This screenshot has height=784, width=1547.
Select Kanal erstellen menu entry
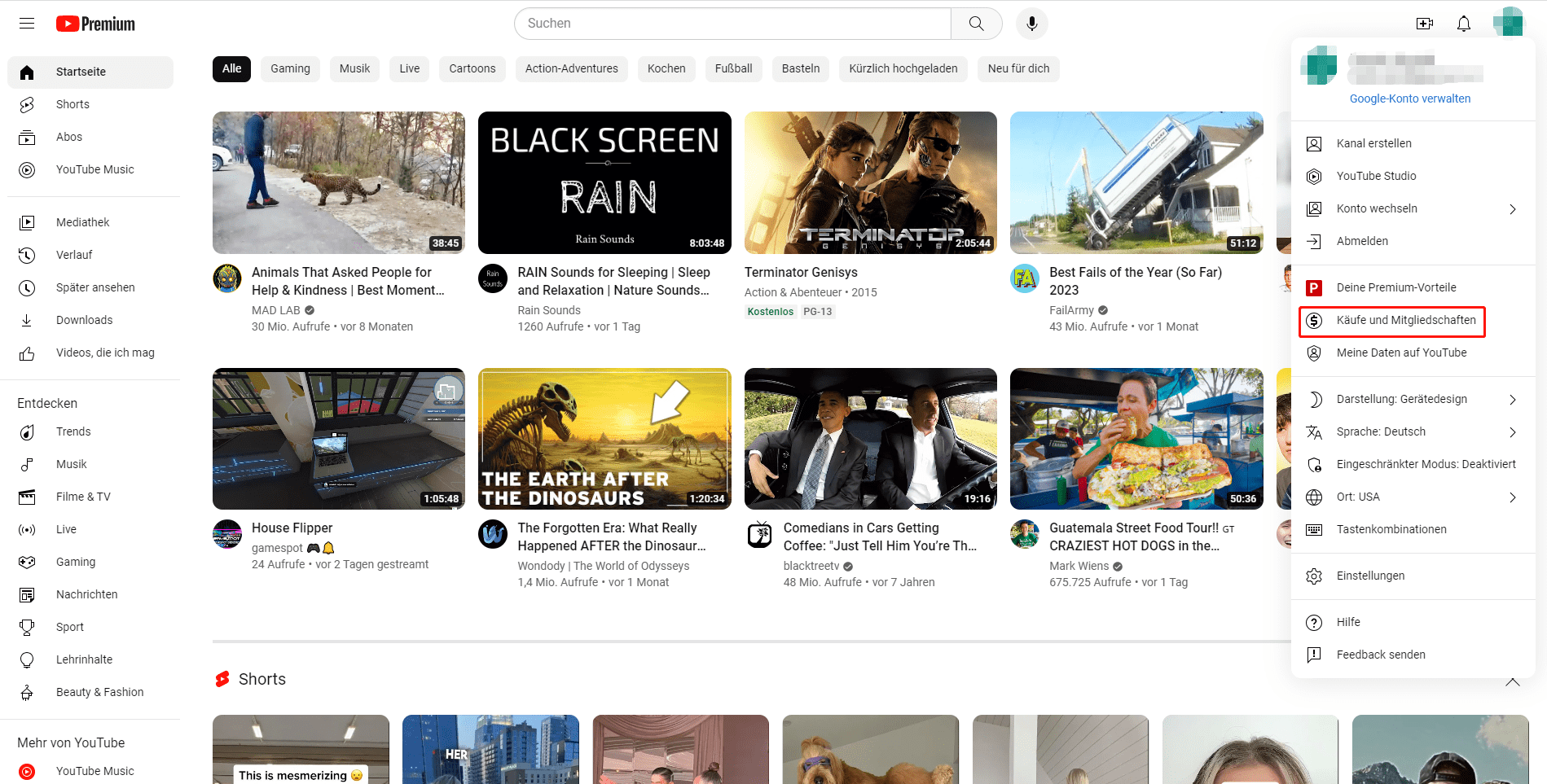click(1413, 143)
